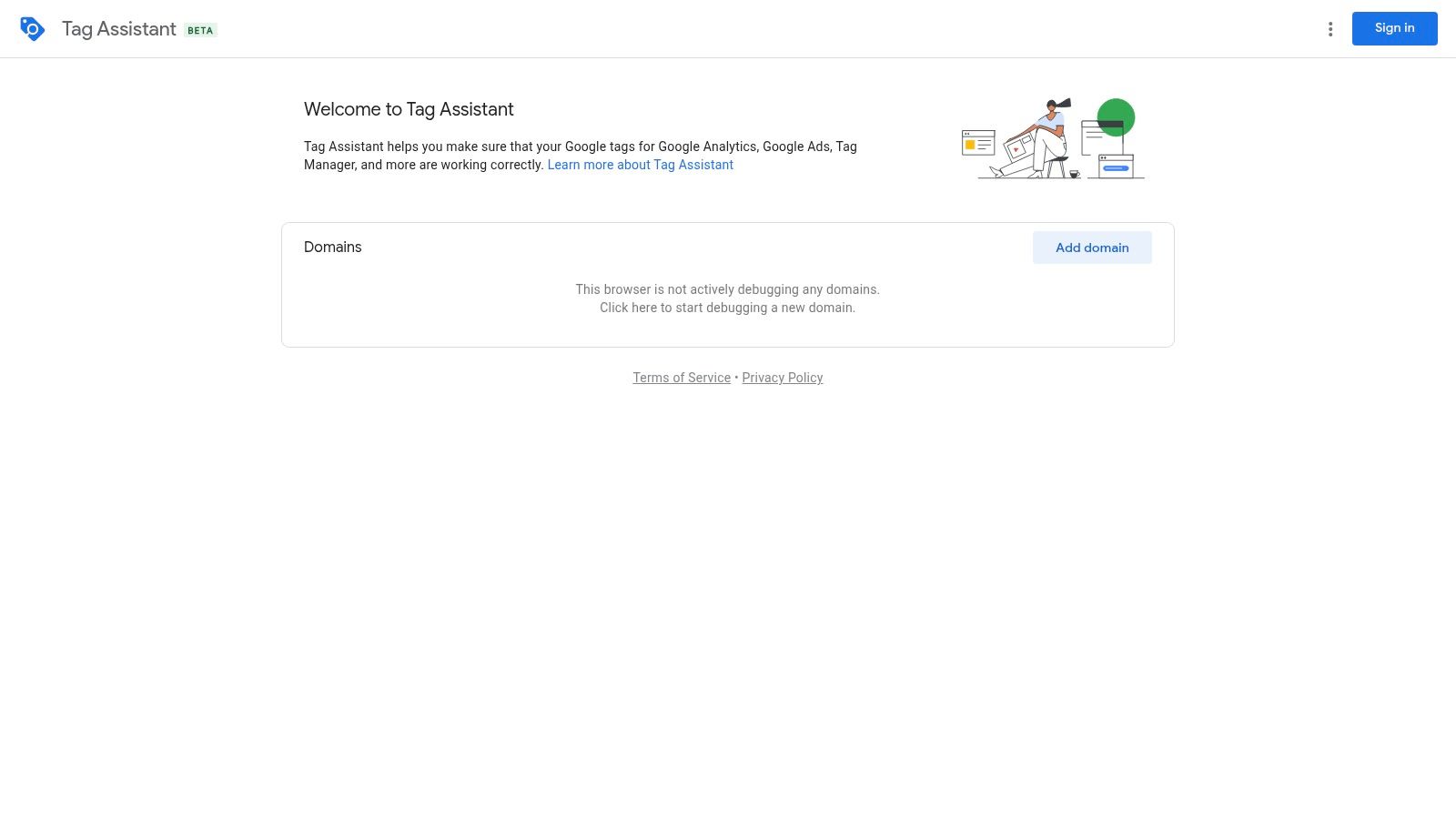Open the Terms of Service link
The width and height of the screenshot is (1456, 819).
click(x=682, y=378)
